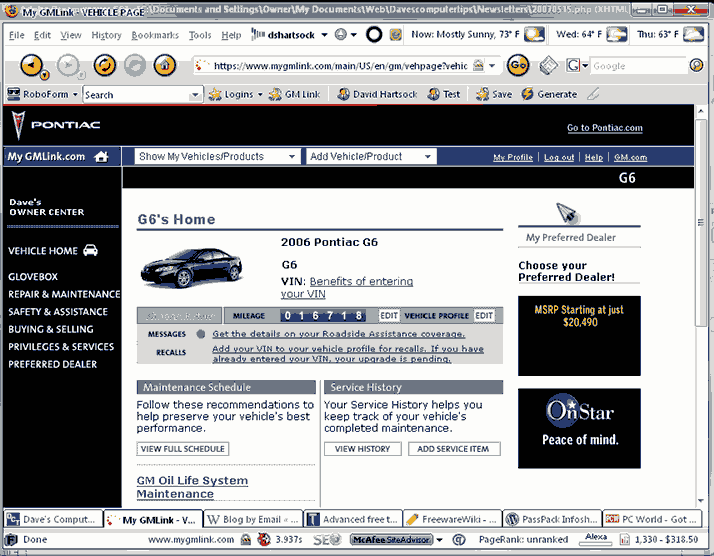Screen dimensions: 714x556
Task: Open the File menu
Action: [x=17, y=35]
